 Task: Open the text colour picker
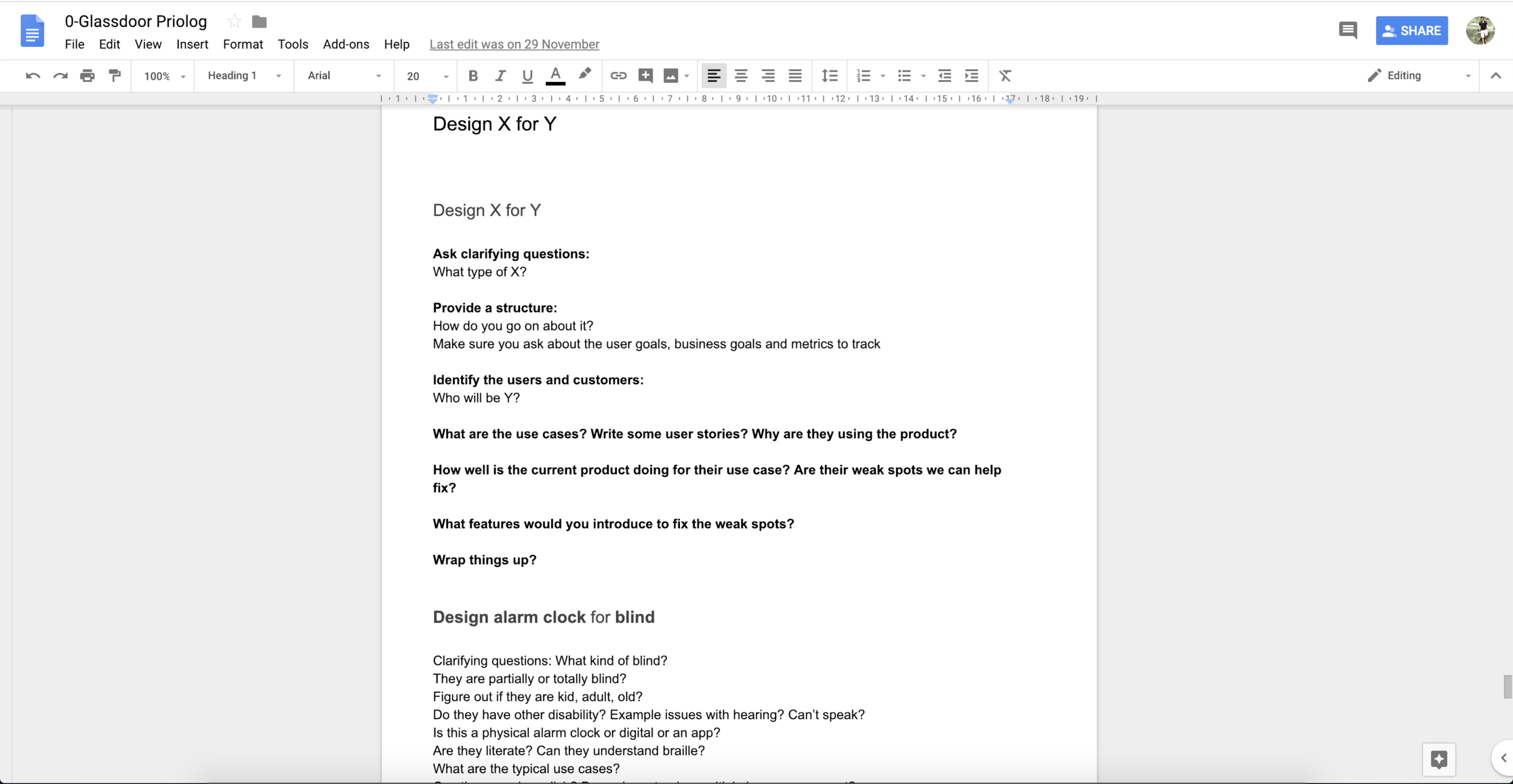tap(555, 76)
